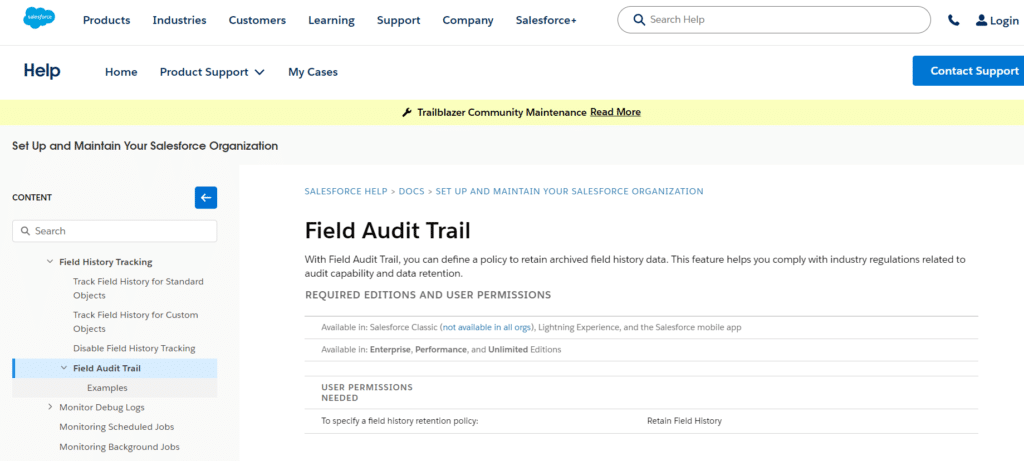Click 'To specify a field history retention policy' text
Image resolution: width=1024 pixels, height=461 pixels.
point(400,421)
